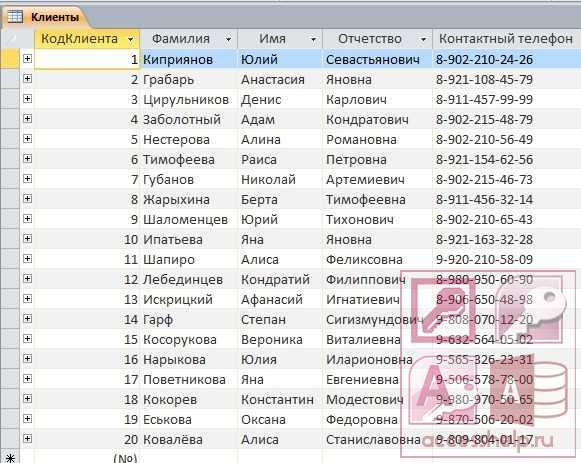Expand the plus box for Цирульников row

pyautogui.click(x=27, y=99)
